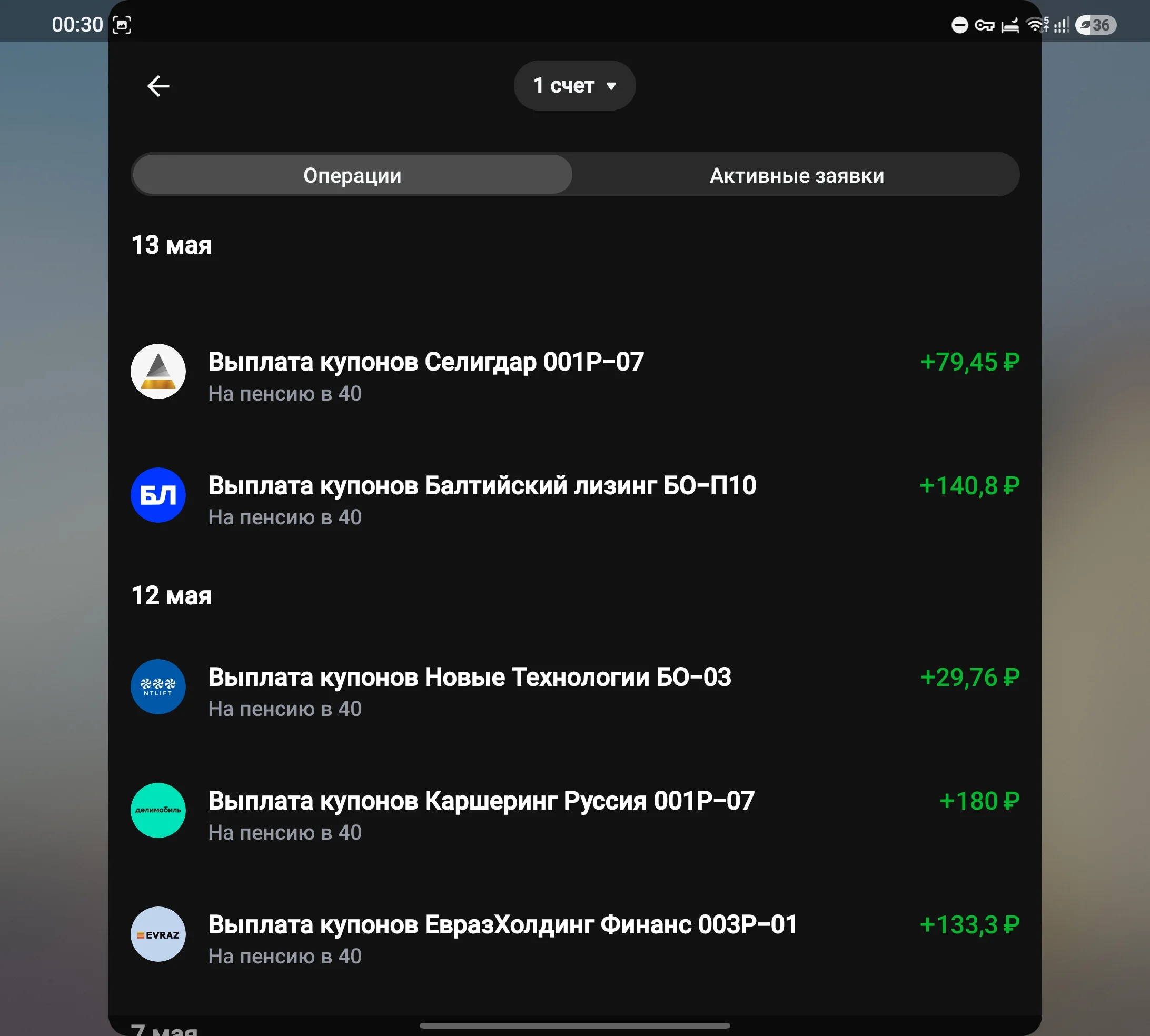Tap the cellular signal bars icon
The height and width of the screenshot is (1036, 1150).
tap(1061, 25)
